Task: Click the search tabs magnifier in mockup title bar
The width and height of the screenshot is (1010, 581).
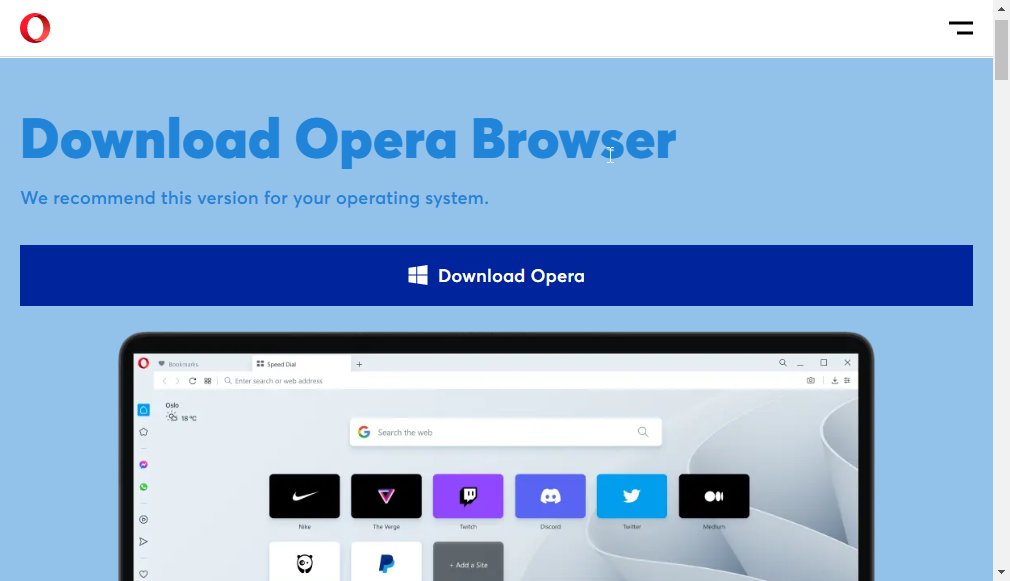Action: coord(783,363)
